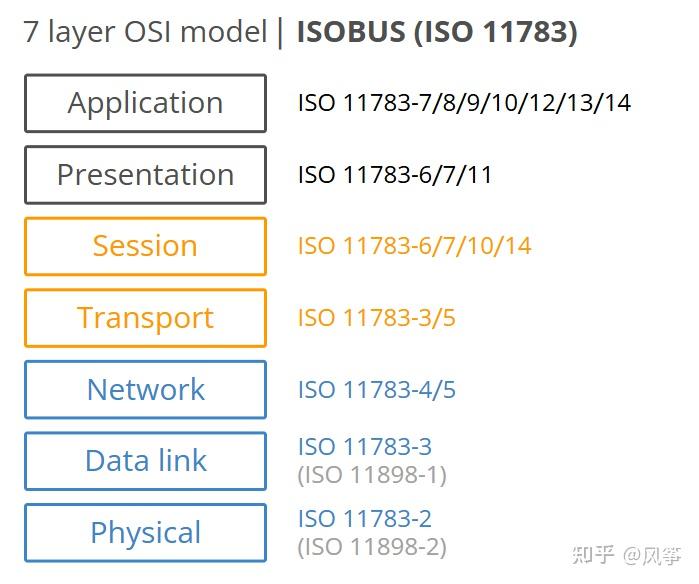Screen dimensions: 699x584
Task: Click the gray (ISO 11898-2) text
Action: tap(372, 547)
